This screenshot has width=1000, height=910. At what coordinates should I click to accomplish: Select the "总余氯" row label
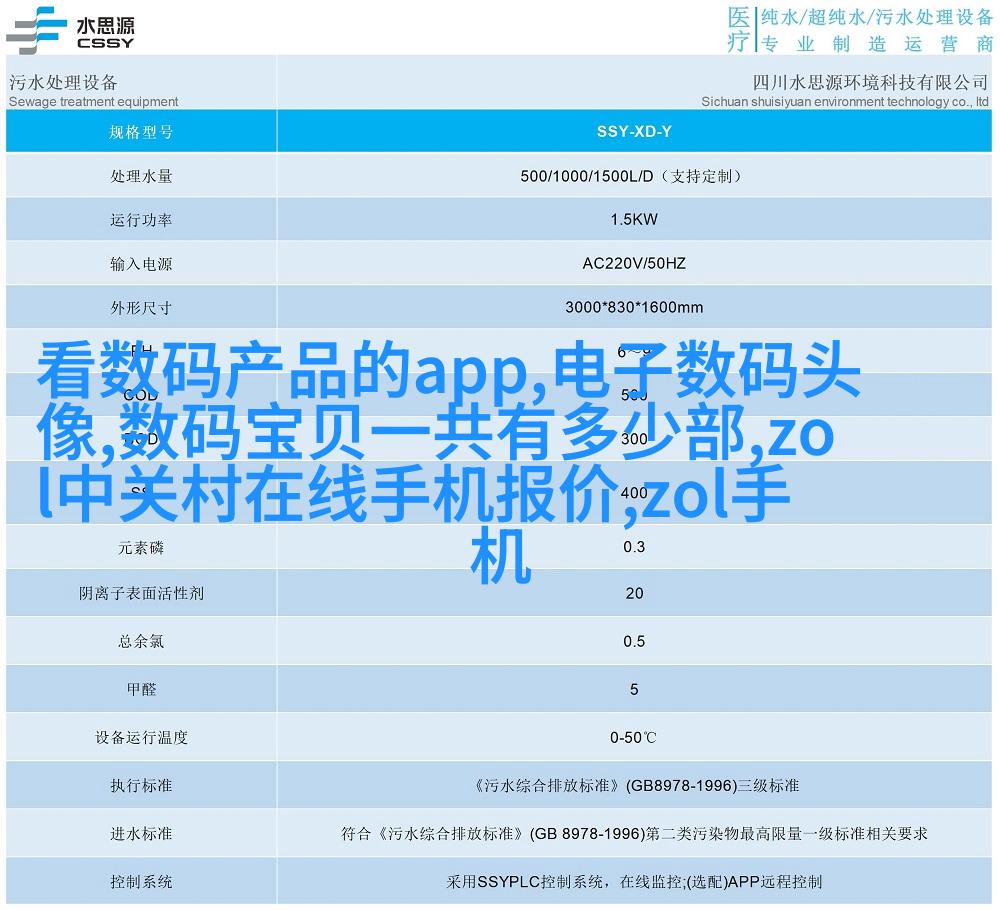coord(141,642)
